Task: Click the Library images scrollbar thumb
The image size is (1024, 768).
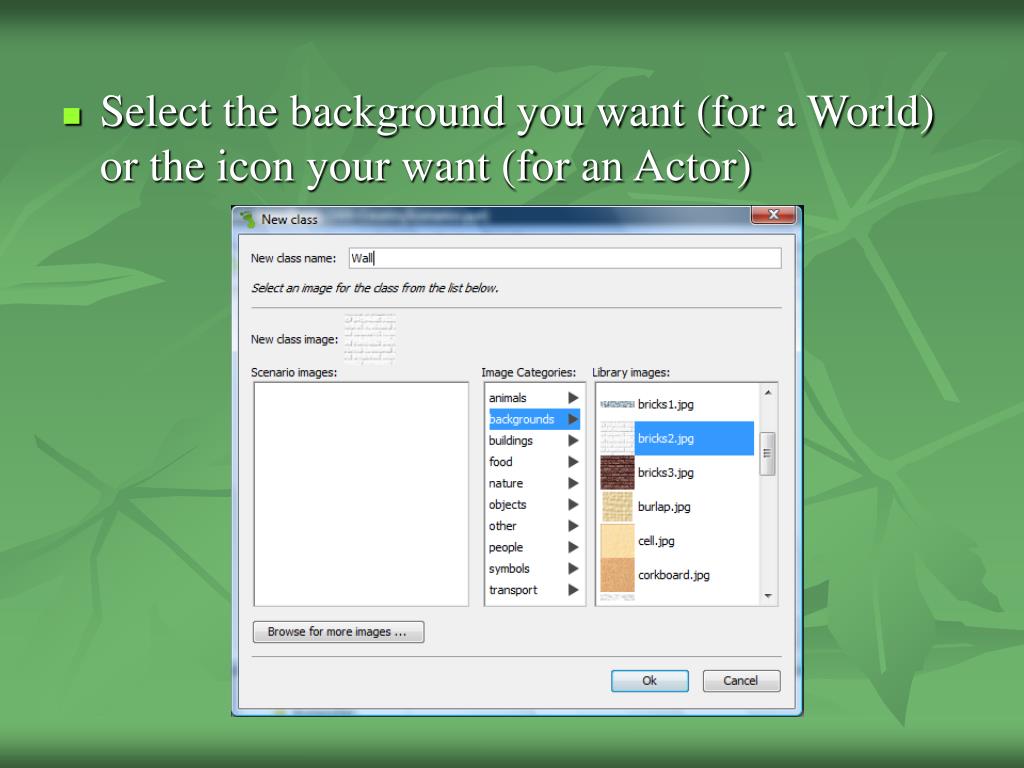Action: coord(768,454)
